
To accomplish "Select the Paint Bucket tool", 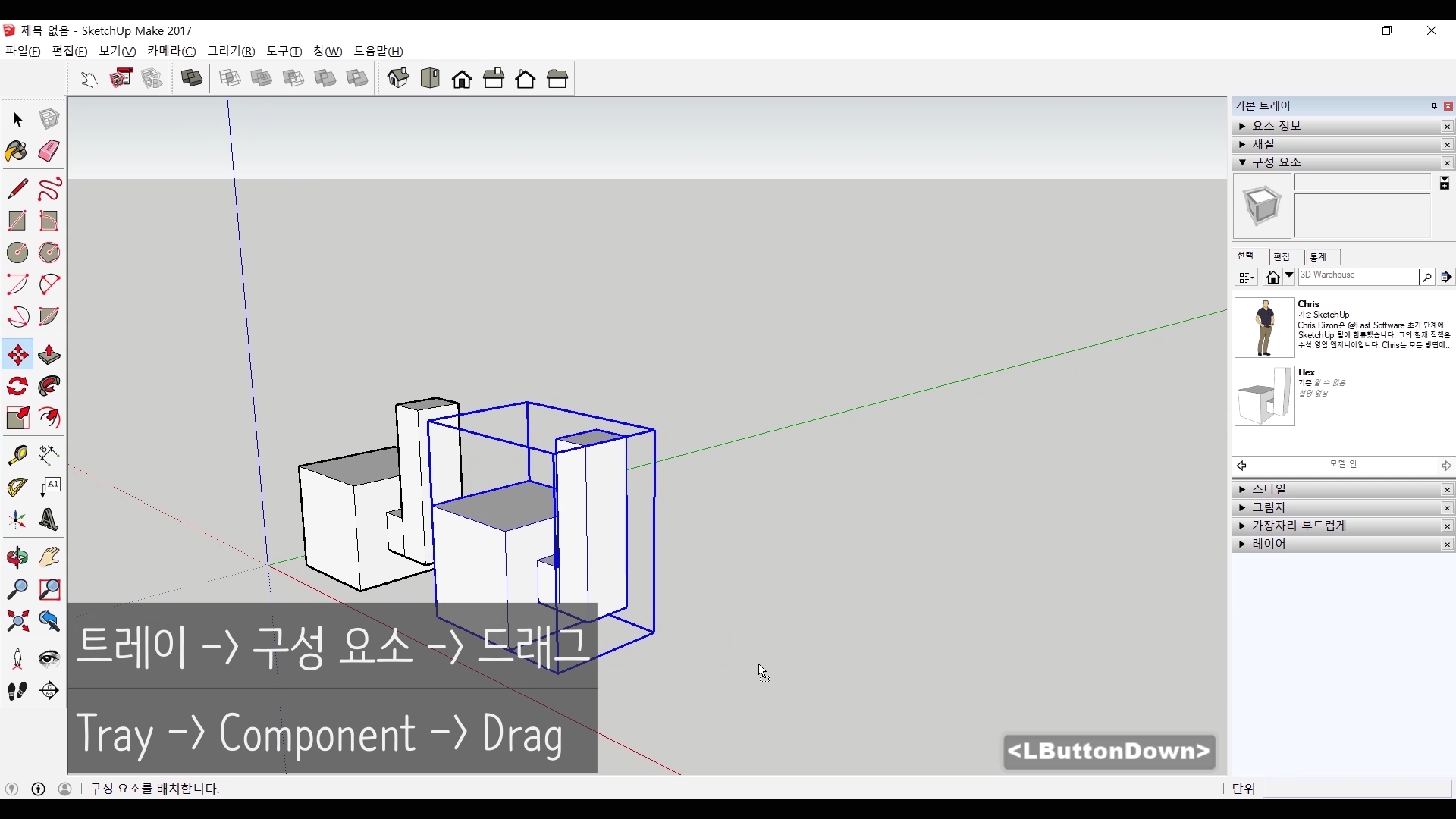I will coord(17,151).
